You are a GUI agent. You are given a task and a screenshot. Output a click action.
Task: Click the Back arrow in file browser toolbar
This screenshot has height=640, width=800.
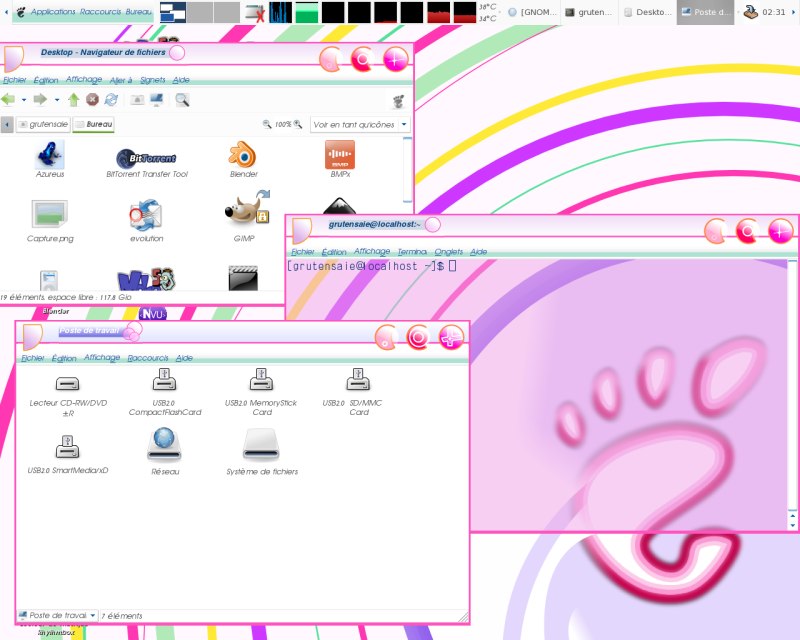[8, 100]
